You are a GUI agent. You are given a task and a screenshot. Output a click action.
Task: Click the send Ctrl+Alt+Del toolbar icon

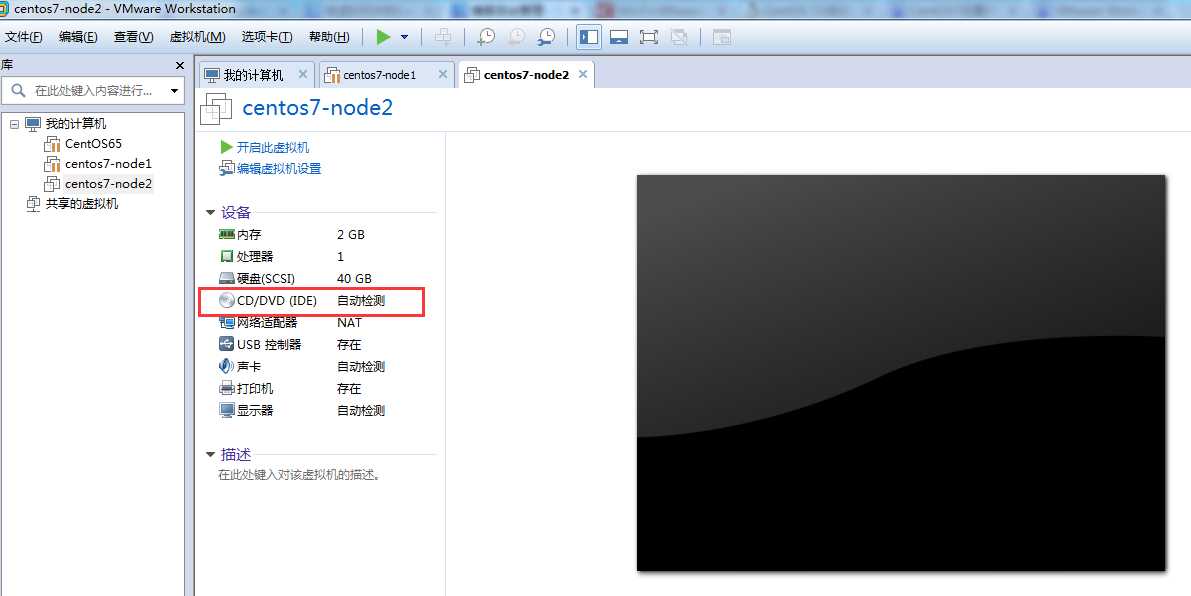(x=444, y=36)
